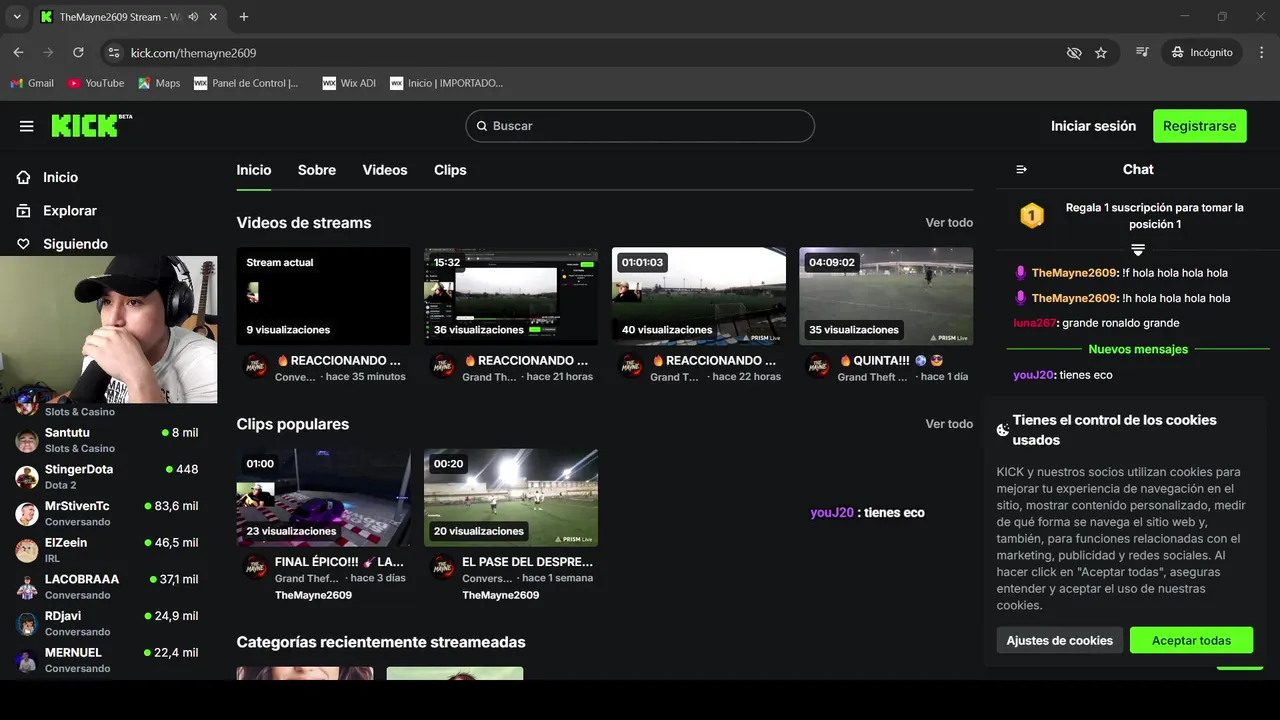Click ElZeein channel avatar
The height and width of the screenshot is (720, 1280).
pyautogui.click(x=27, y=550)
